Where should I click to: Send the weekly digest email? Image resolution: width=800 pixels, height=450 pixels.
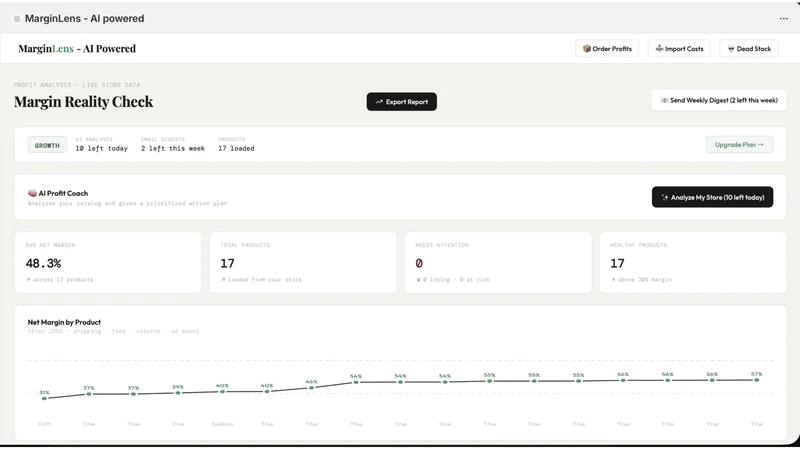[719, 101]
